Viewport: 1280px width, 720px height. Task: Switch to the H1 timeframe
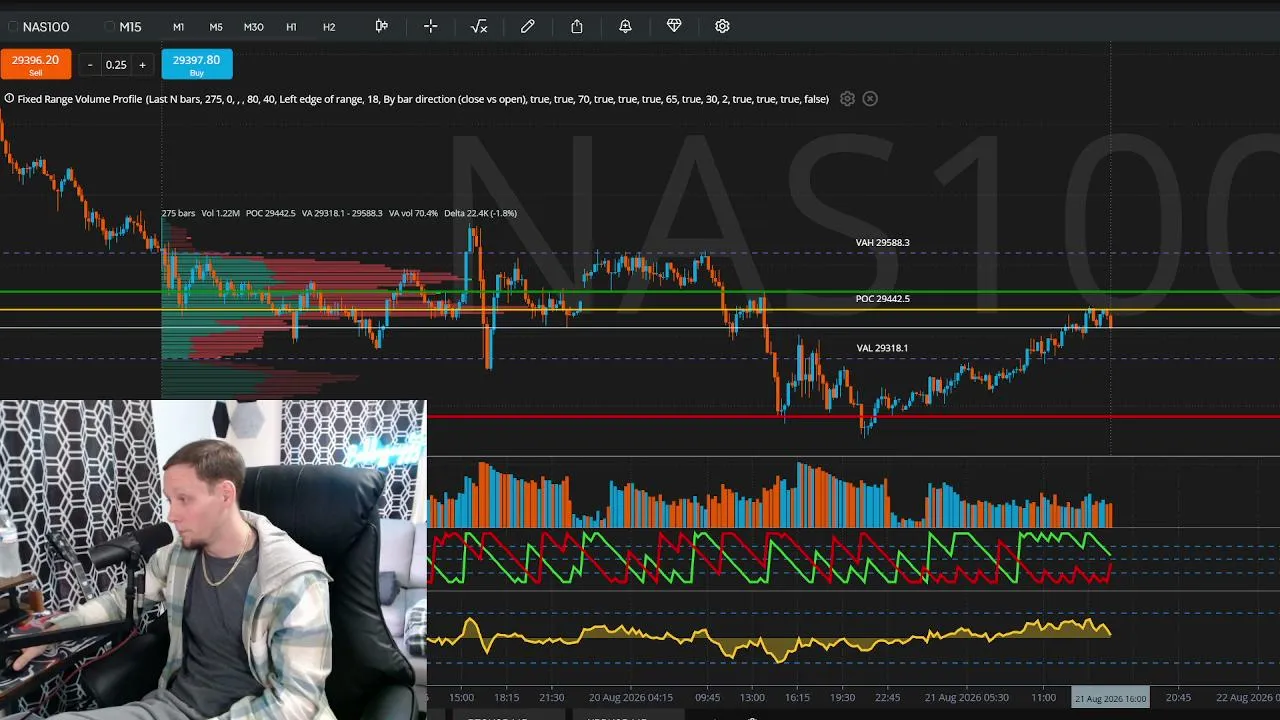point(291,27)
